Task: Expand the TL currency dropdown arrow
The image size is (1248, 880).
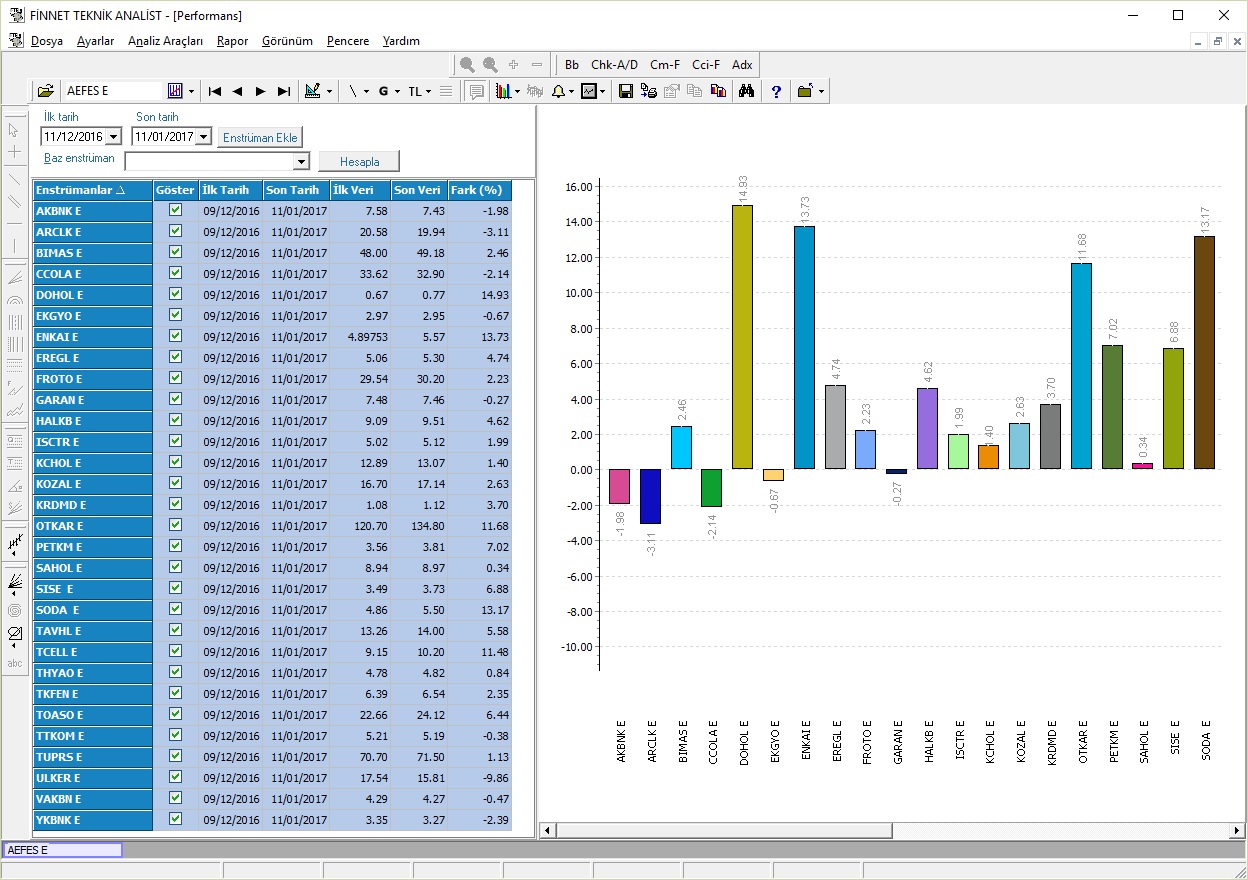Action: pos(429,91)
